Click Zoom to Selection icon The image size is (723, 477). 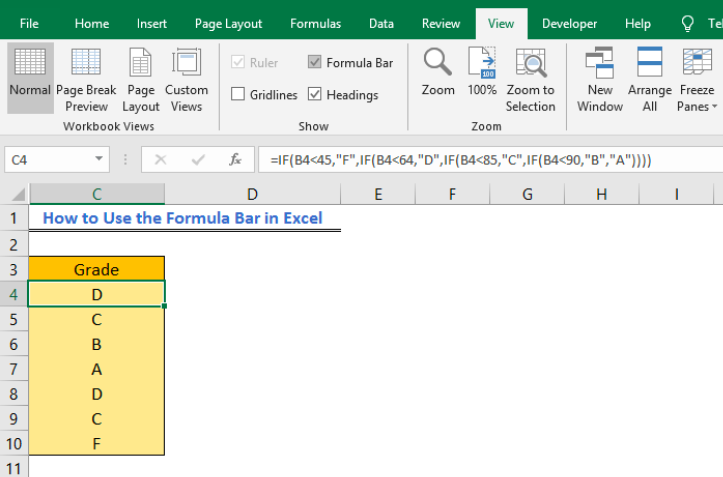530,78
